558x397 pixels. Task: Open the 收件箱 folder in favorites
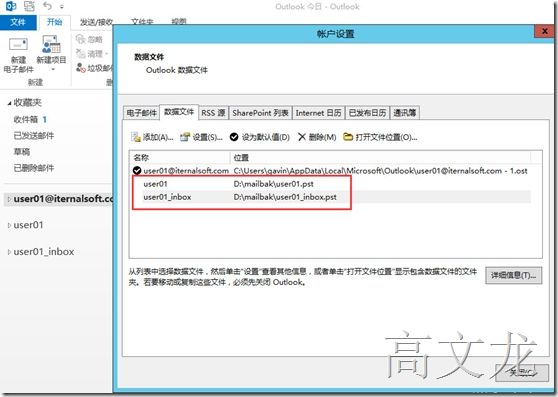(x=30, y=120)
